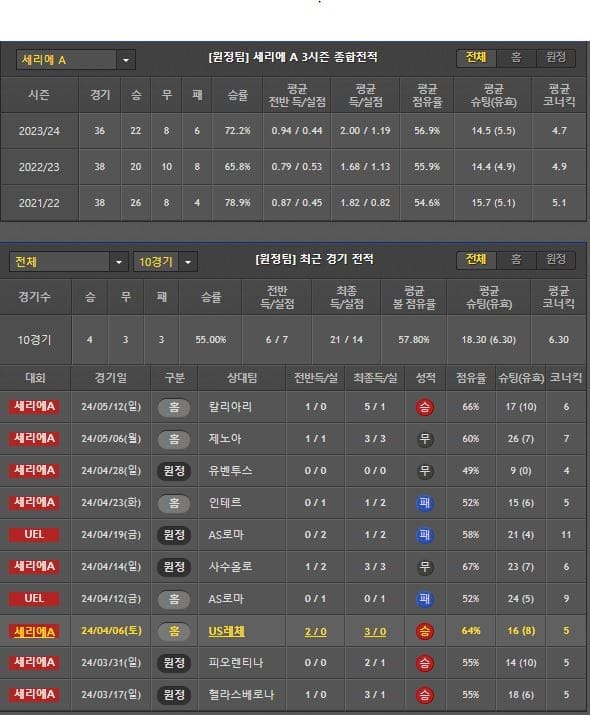The width and height of the screenshot is (590, 715).
Task: Click the 무 result badge for 제노아
Action: coord(424,439)
